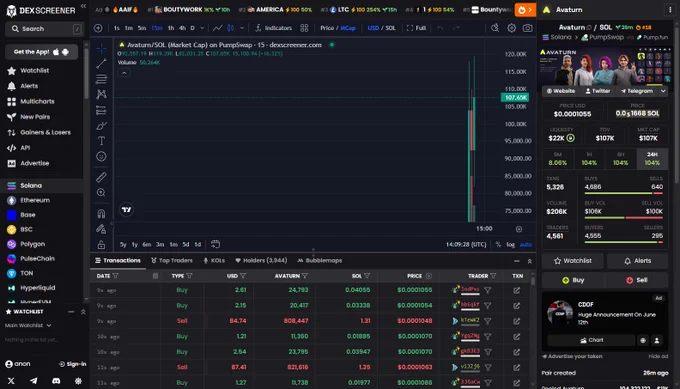Toggle the magnet snap mode

[x=101, y=213]
